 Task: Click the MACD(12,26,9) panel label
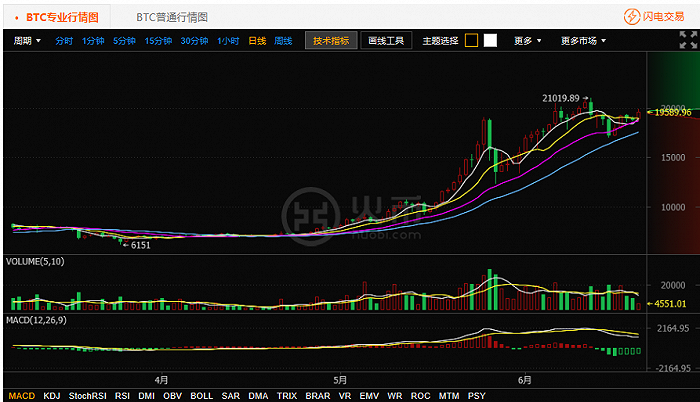[36, 320]
